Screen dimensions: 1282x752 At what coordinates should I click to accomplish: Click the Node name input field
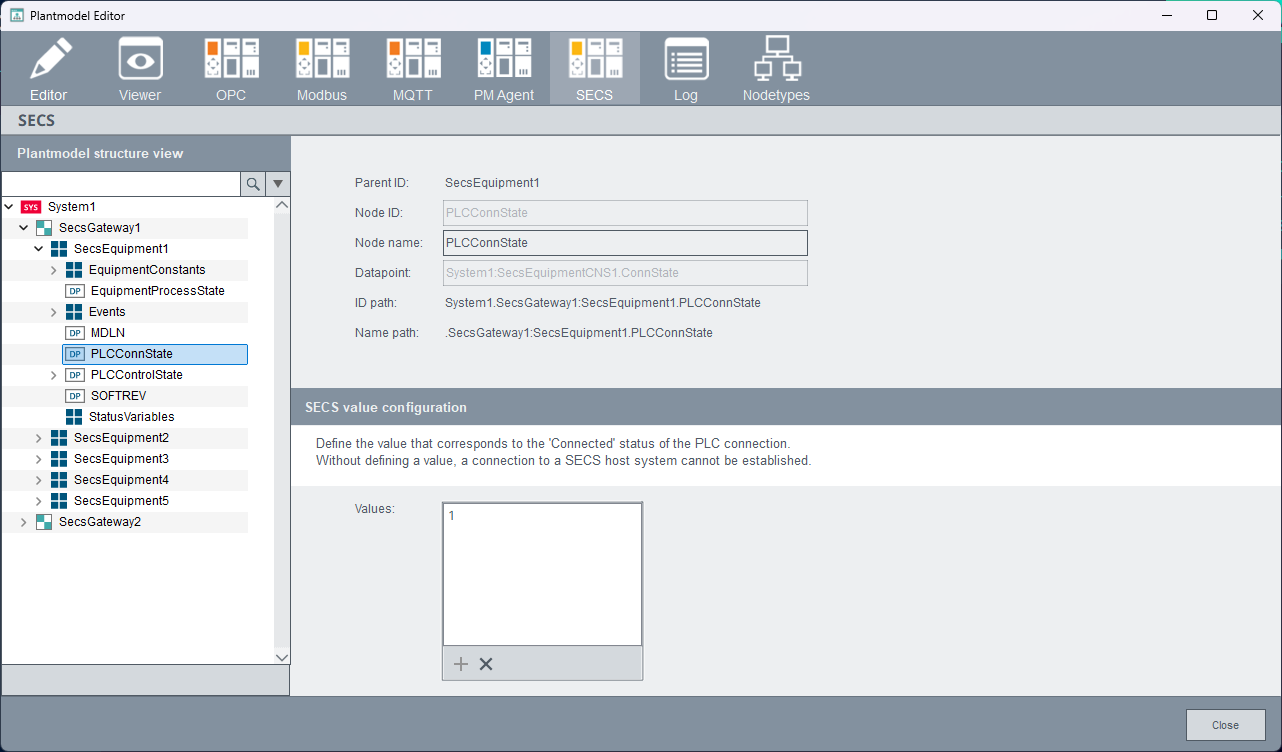(x=625, y=243)
